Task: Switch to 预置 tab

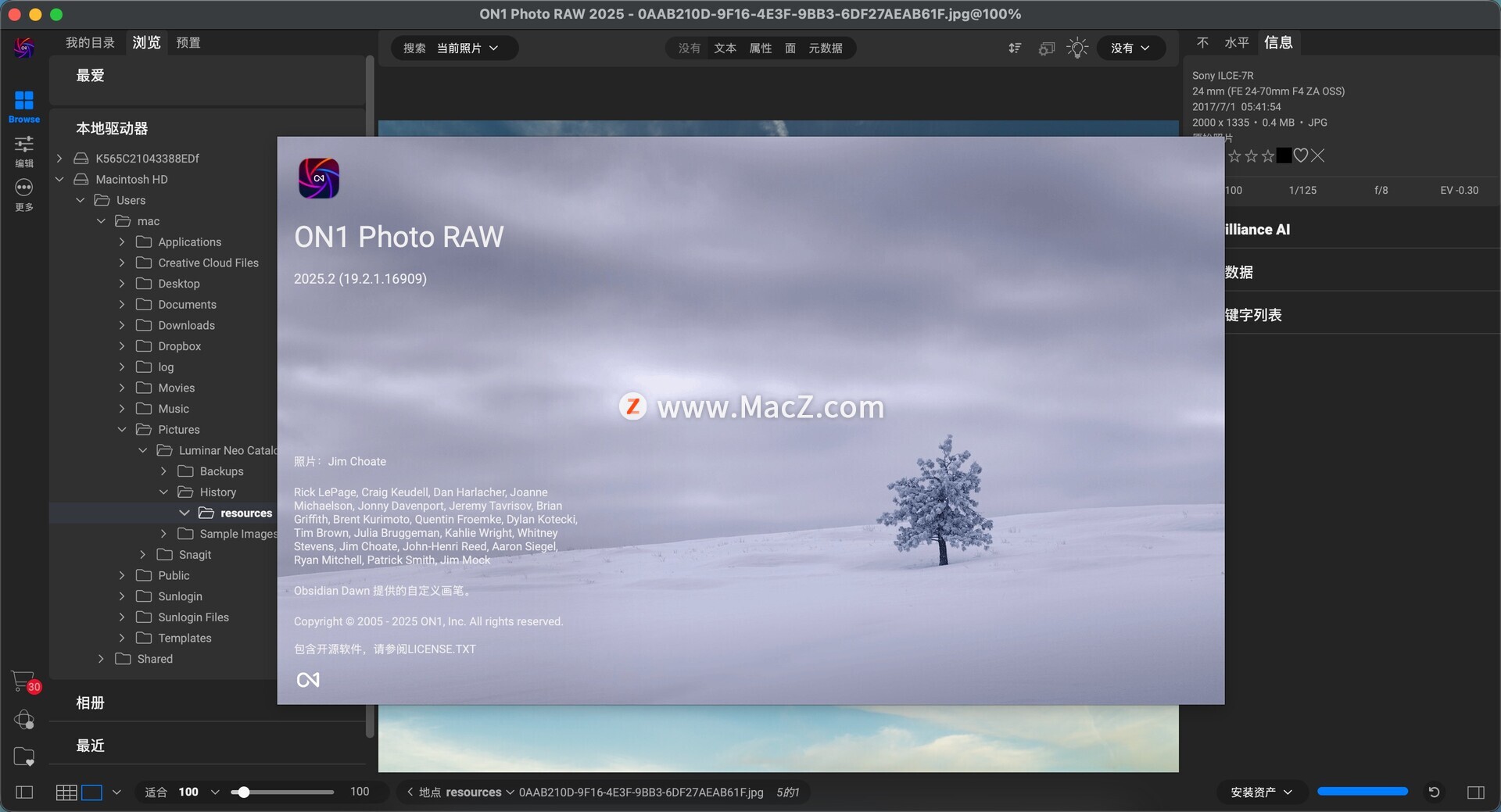Action: coord(188,42)
